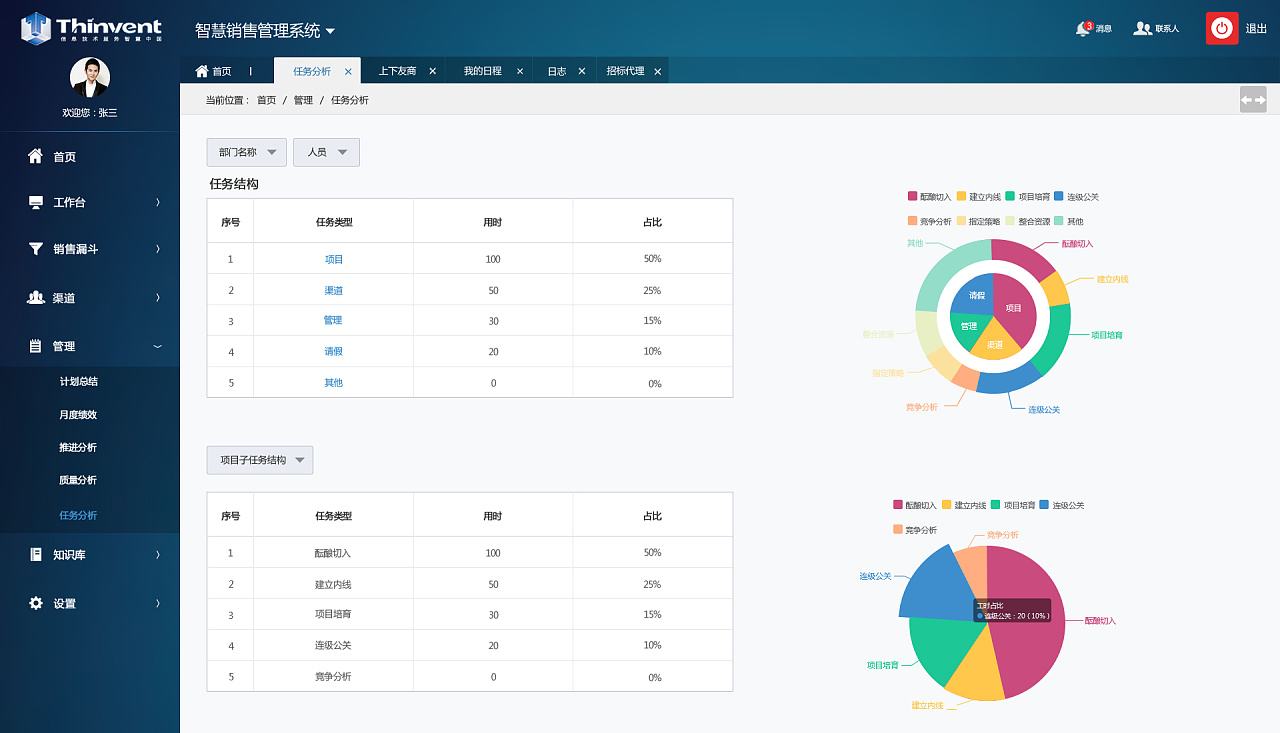The height and width of the screenshot is (733, 1280).
Task: Open the message notification bell
Action: 1082,28
